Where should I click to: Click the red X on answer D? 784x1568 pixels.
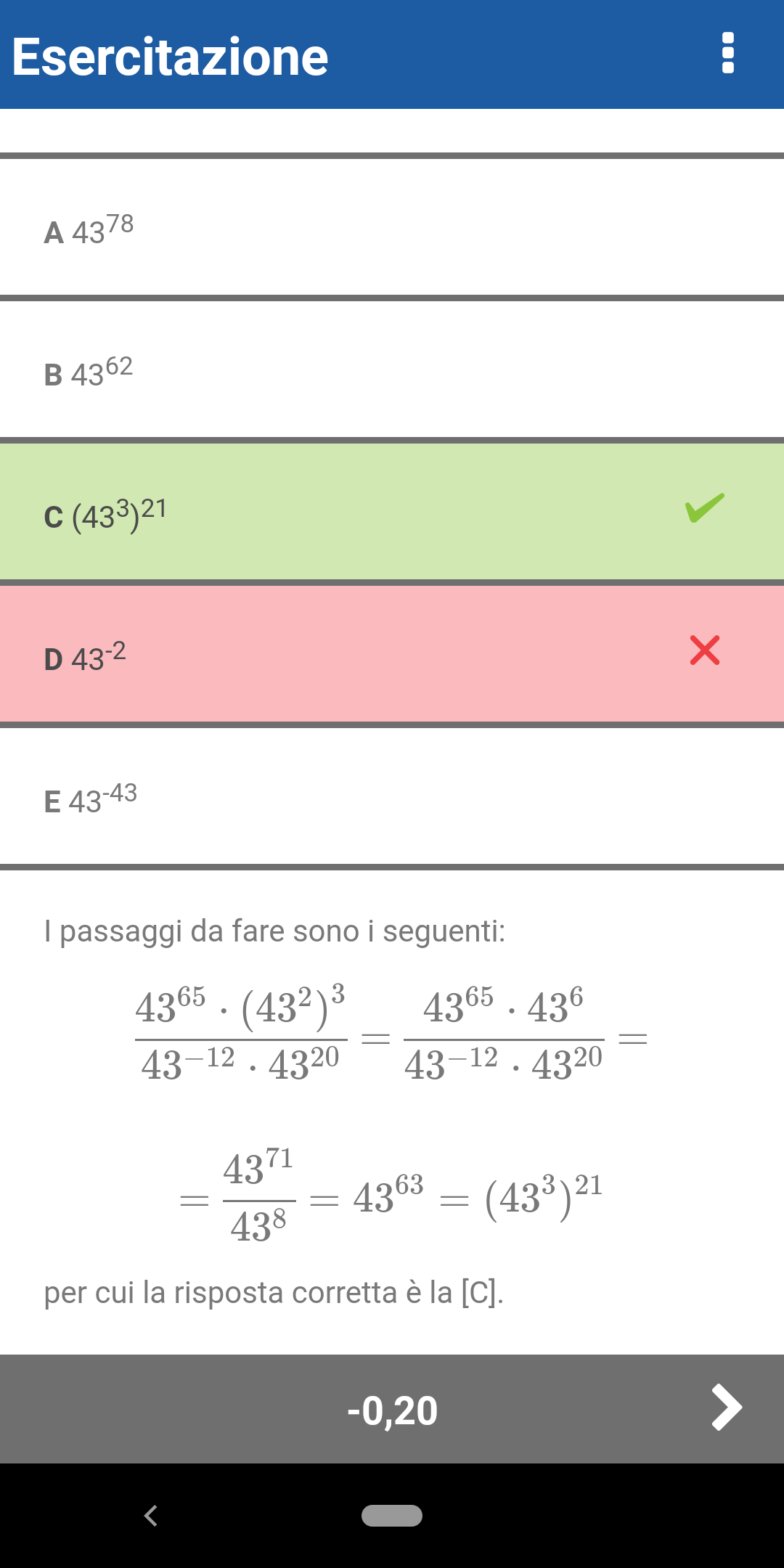tap(705, 650)
